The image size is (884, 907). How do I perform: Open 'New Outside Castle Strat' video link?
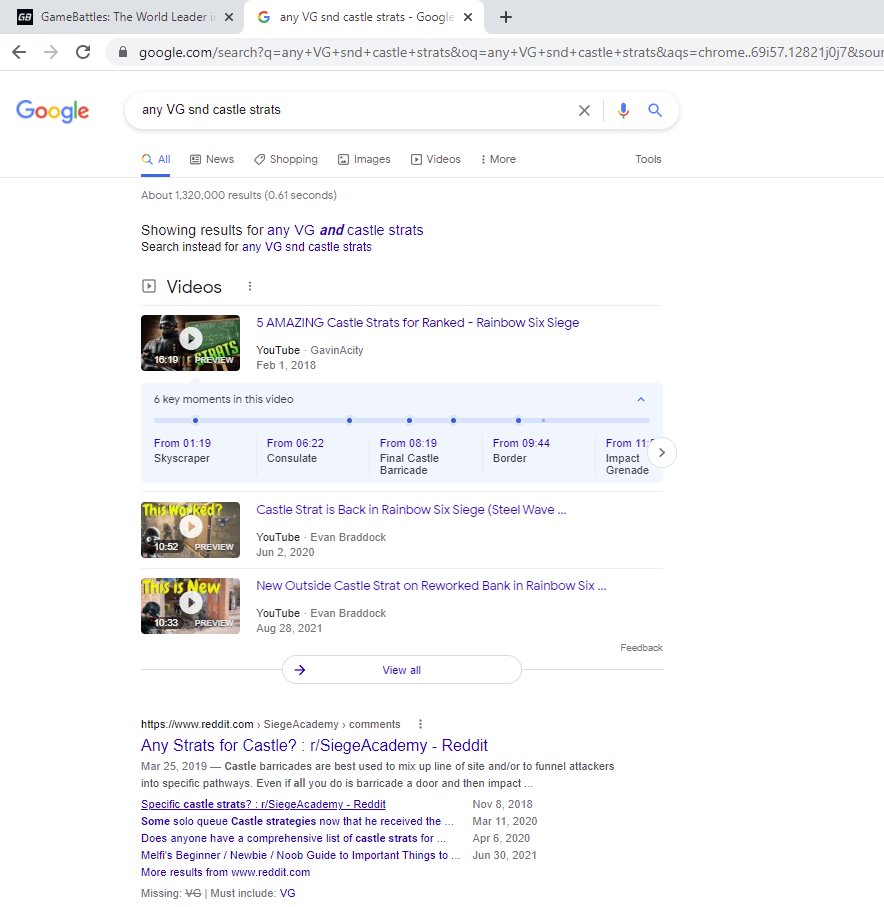coord(432,585)
